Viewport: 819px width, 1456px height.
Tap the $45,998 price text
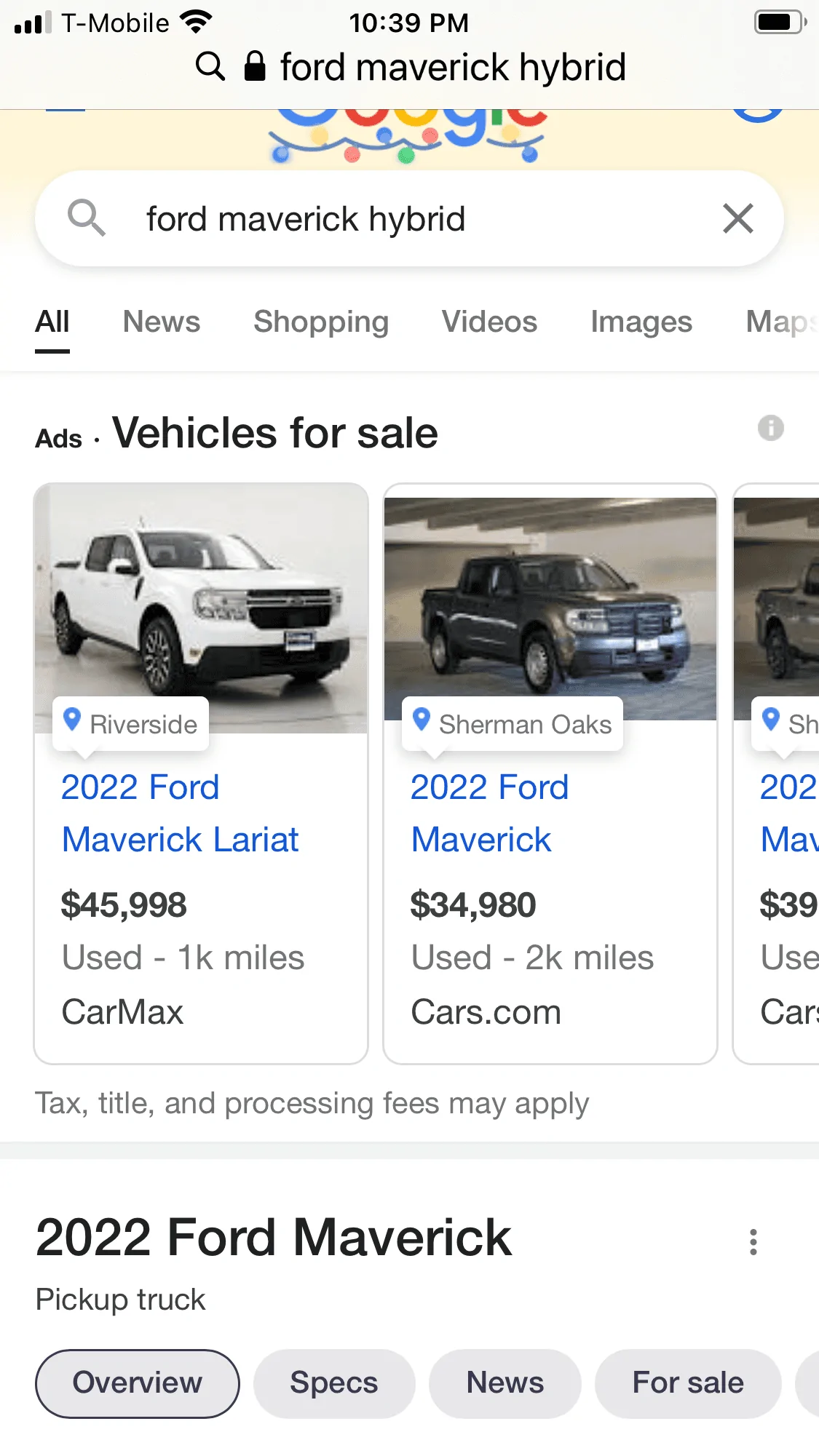124,905
